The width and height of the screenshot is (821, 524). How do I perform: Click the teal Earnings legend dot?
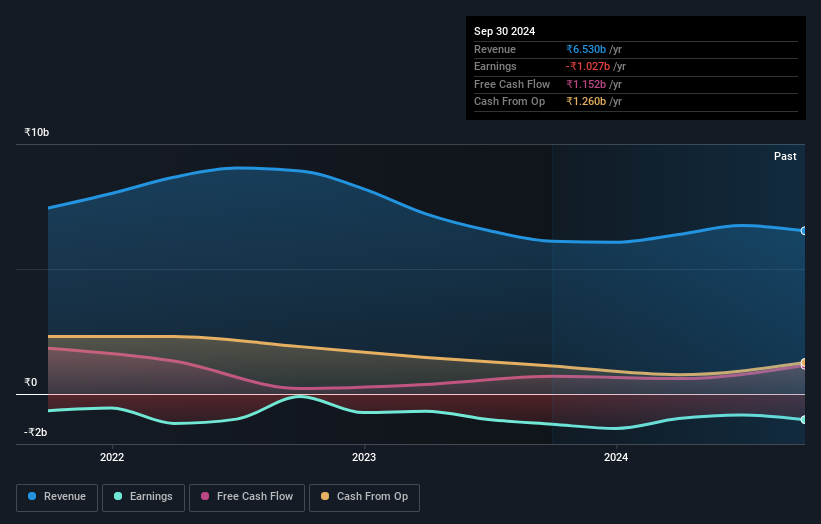[x=118, y=496]
